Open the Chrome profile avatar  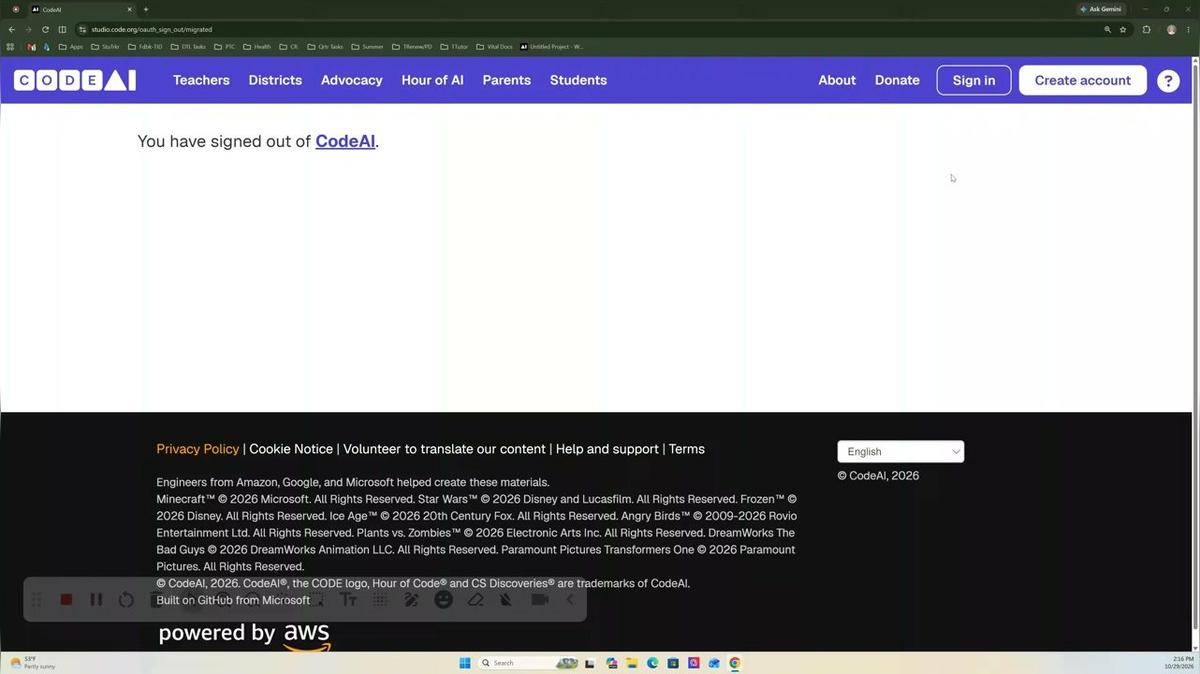[1171, 30]
